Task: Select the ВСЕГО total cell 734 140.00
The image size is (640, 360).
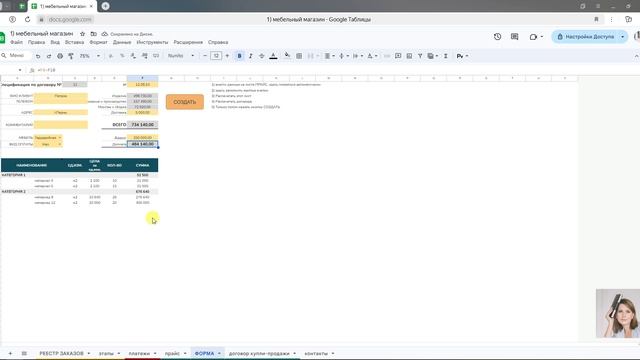Action: (142, 124)
